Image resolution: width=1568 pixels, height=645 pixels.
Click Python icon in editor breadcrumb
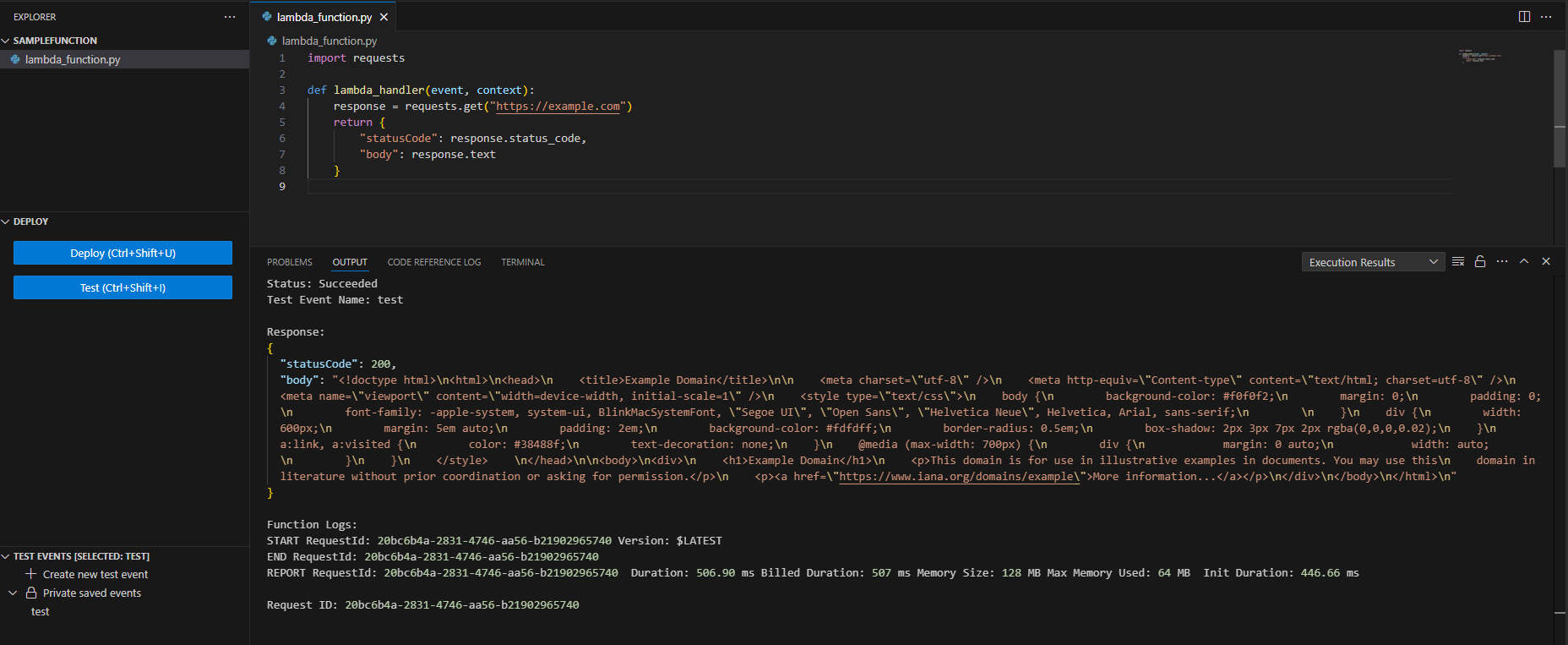click(272, 41)
